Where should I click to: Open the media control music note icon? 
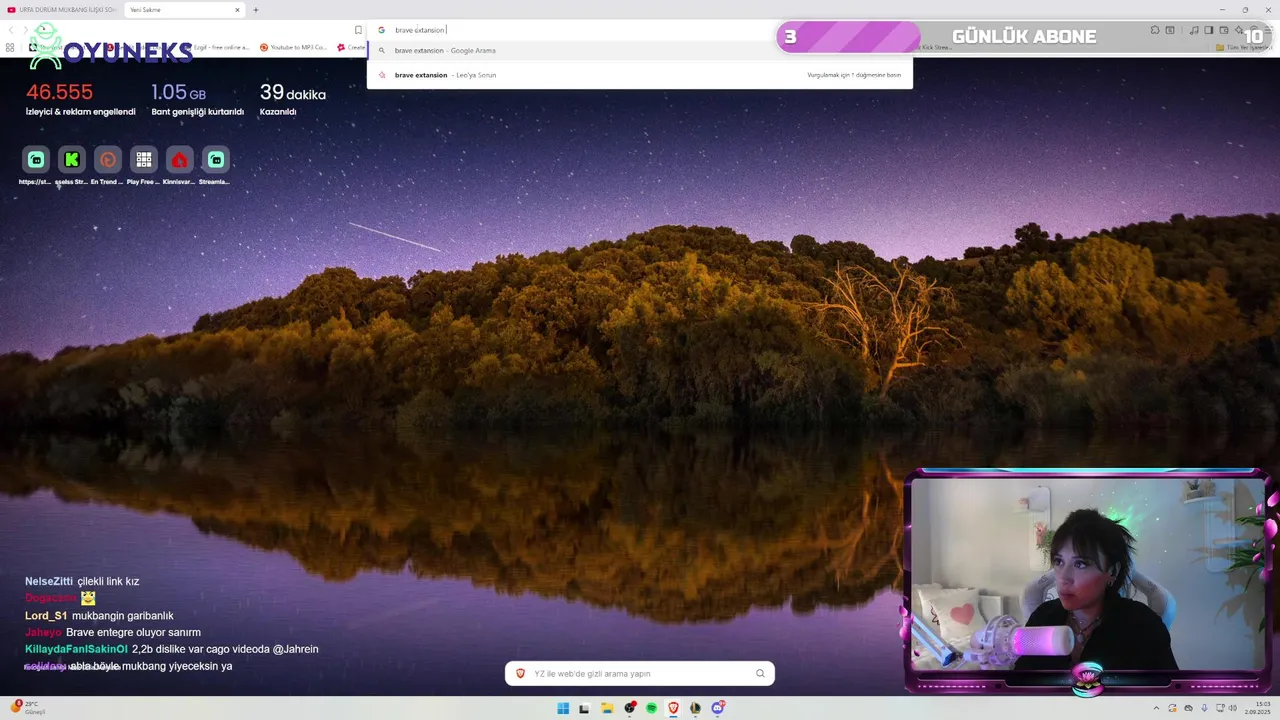[x=1195, y=30]
